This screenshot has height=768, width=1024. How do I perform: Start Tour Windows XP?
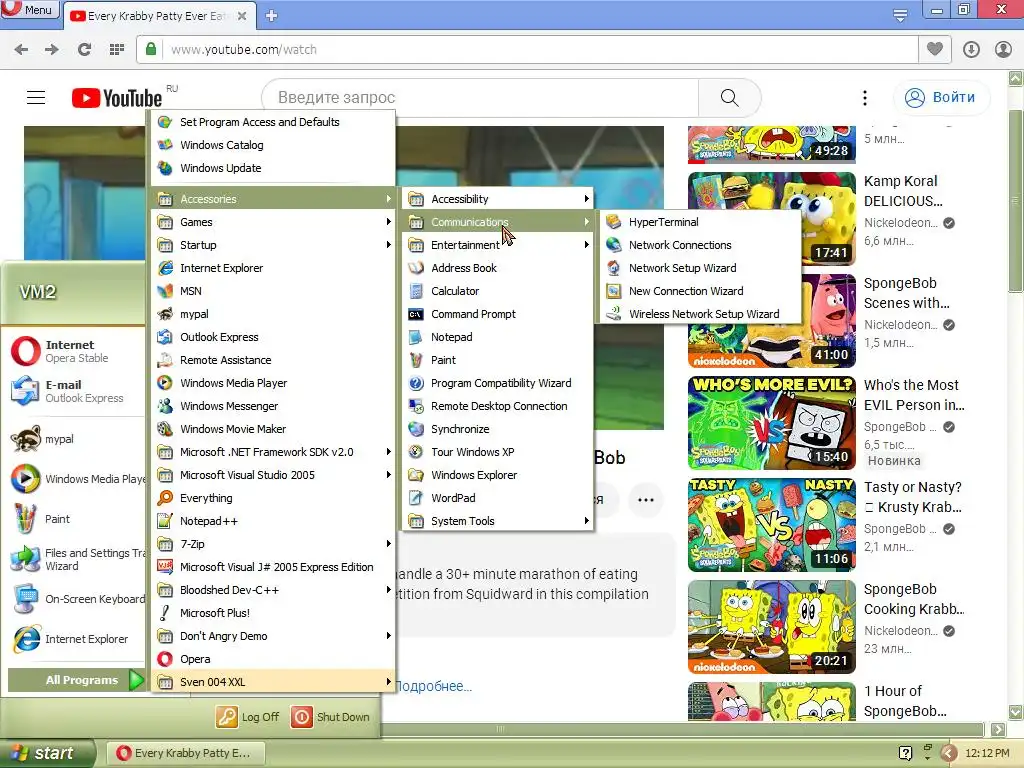(498, 452)
